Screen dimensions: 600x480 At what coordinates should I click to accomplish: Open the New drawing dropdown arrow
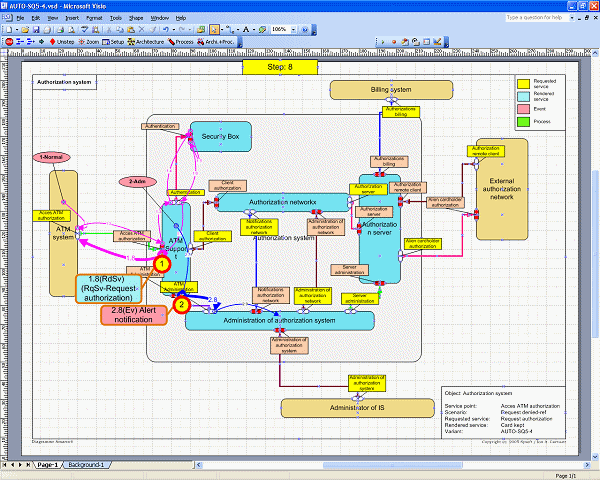(16, 30)
